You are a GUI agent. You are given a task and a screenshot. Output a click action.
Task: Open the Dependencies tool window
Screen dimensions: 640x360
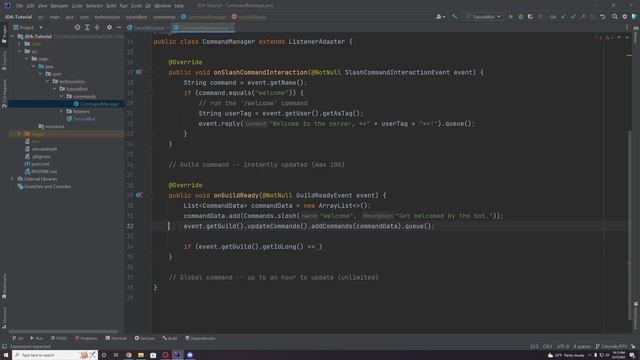200,338
